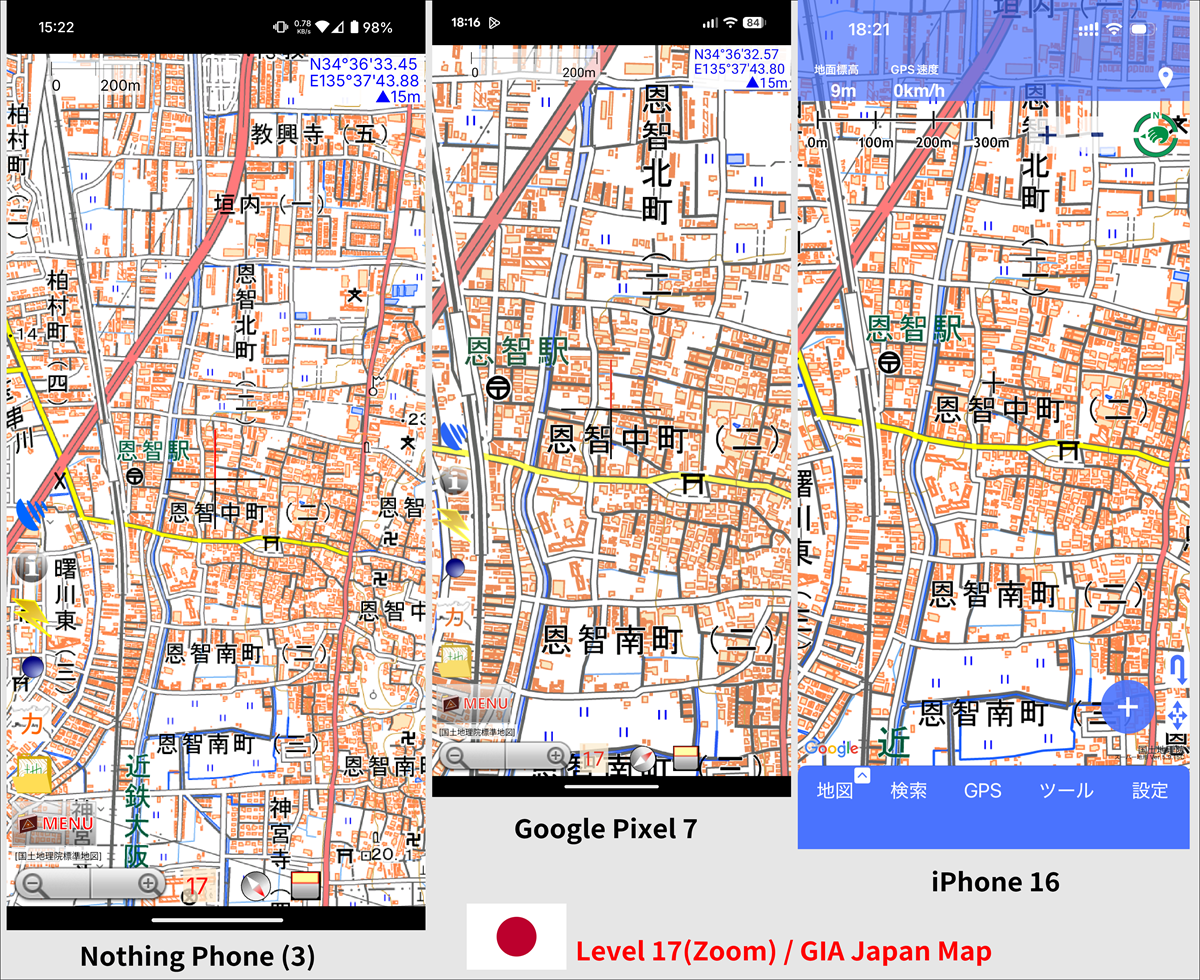Toggle location marker via blue dot icon on Pixel 7
Image resolution: width=1200 pixels, height=980 pixels.
(456, 569)
